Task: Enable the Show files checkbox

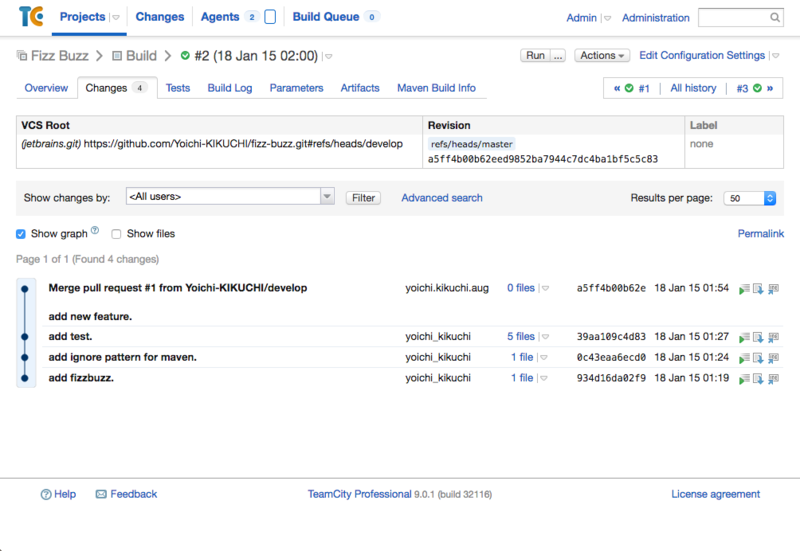Action: (x=116, y=234)
